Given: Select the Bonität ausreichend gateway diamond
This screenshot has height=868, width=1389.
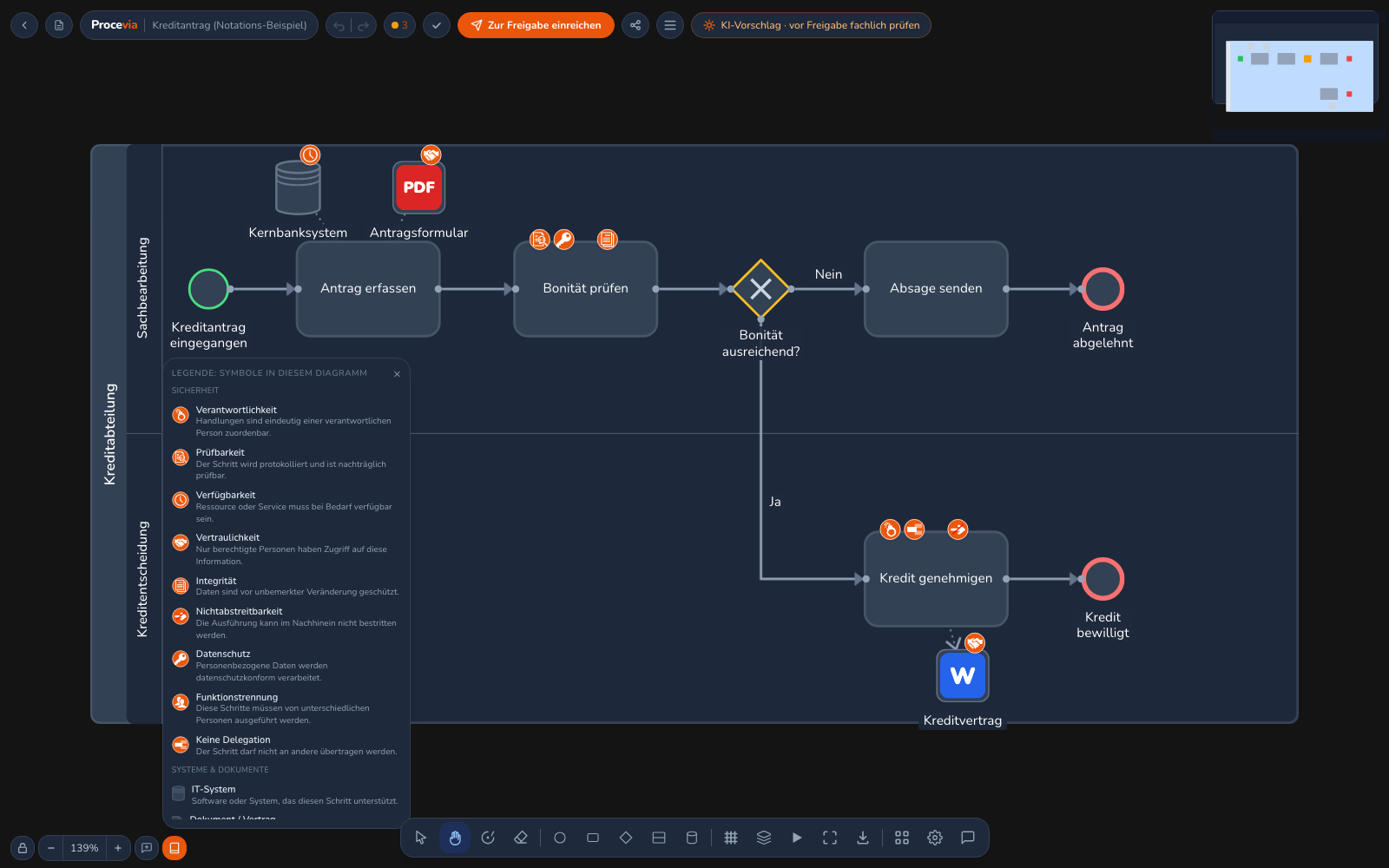Looking at the screenshot, I should [x=760, y=289].
